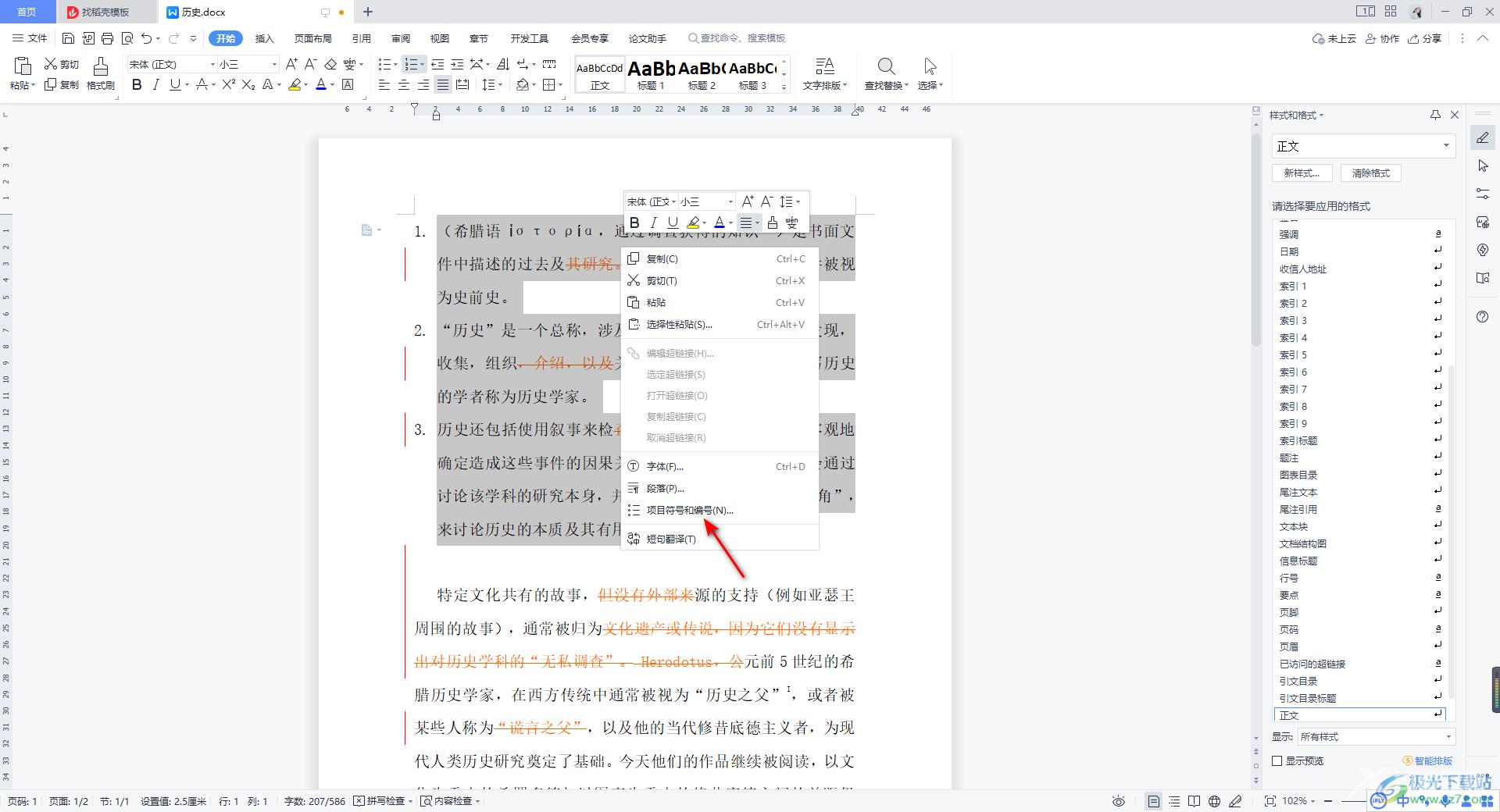1500x812 pixels.
Task: Choose 复制(C) from the context menu
Action: (719, 258)
